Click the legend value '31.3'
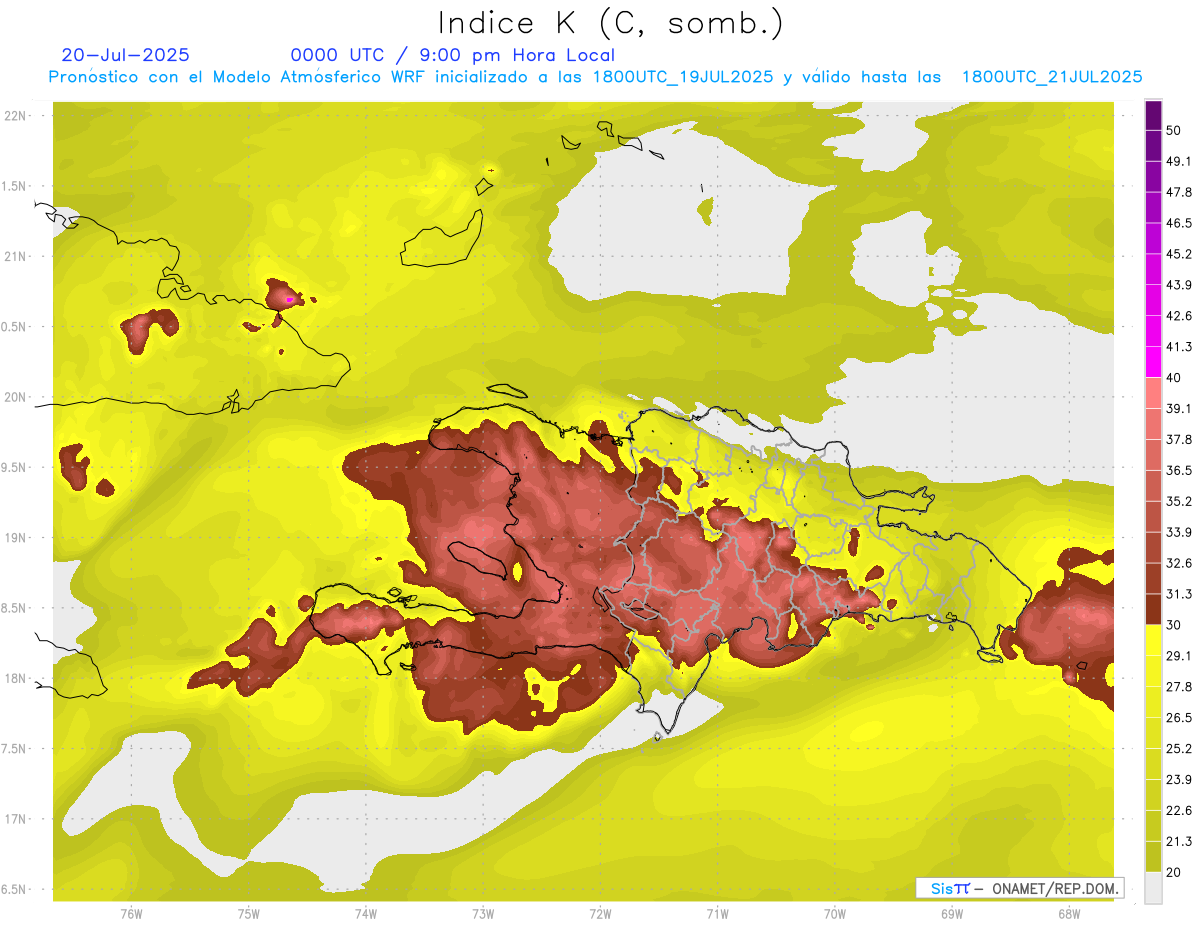The image size is (1200, 927). pyautogui.click(x=1179, y=595)
